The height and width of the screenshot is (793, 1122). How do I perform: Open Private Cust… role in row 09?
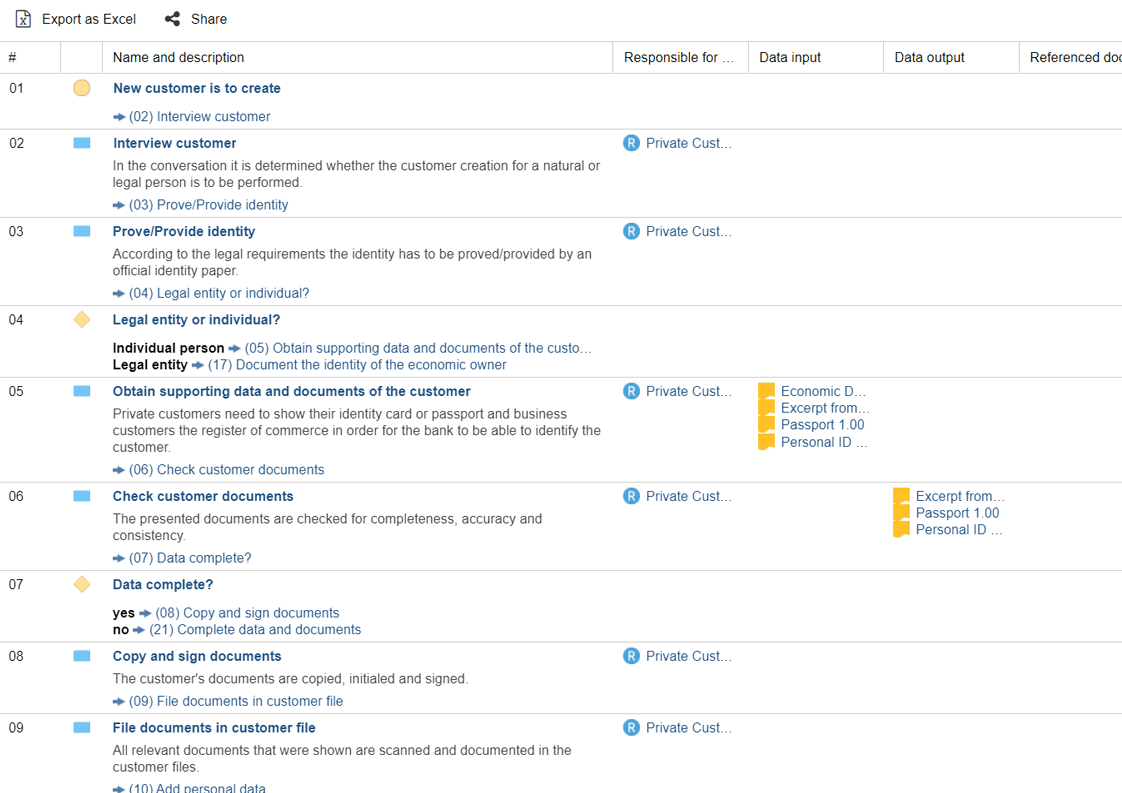tap(688, 728)
